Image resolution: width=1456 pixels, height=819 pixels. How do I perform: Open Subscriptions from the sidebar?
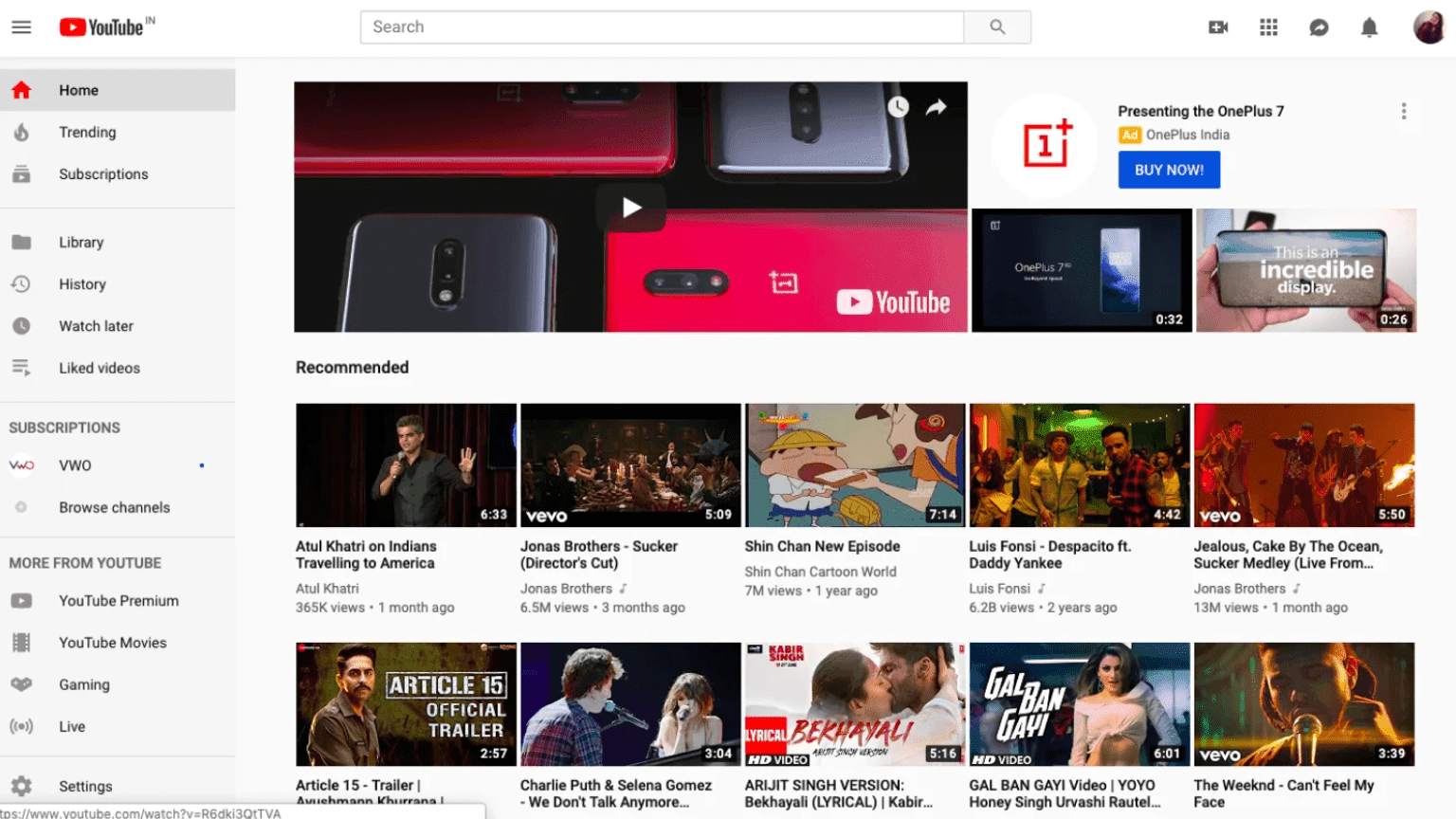(103, 174)
